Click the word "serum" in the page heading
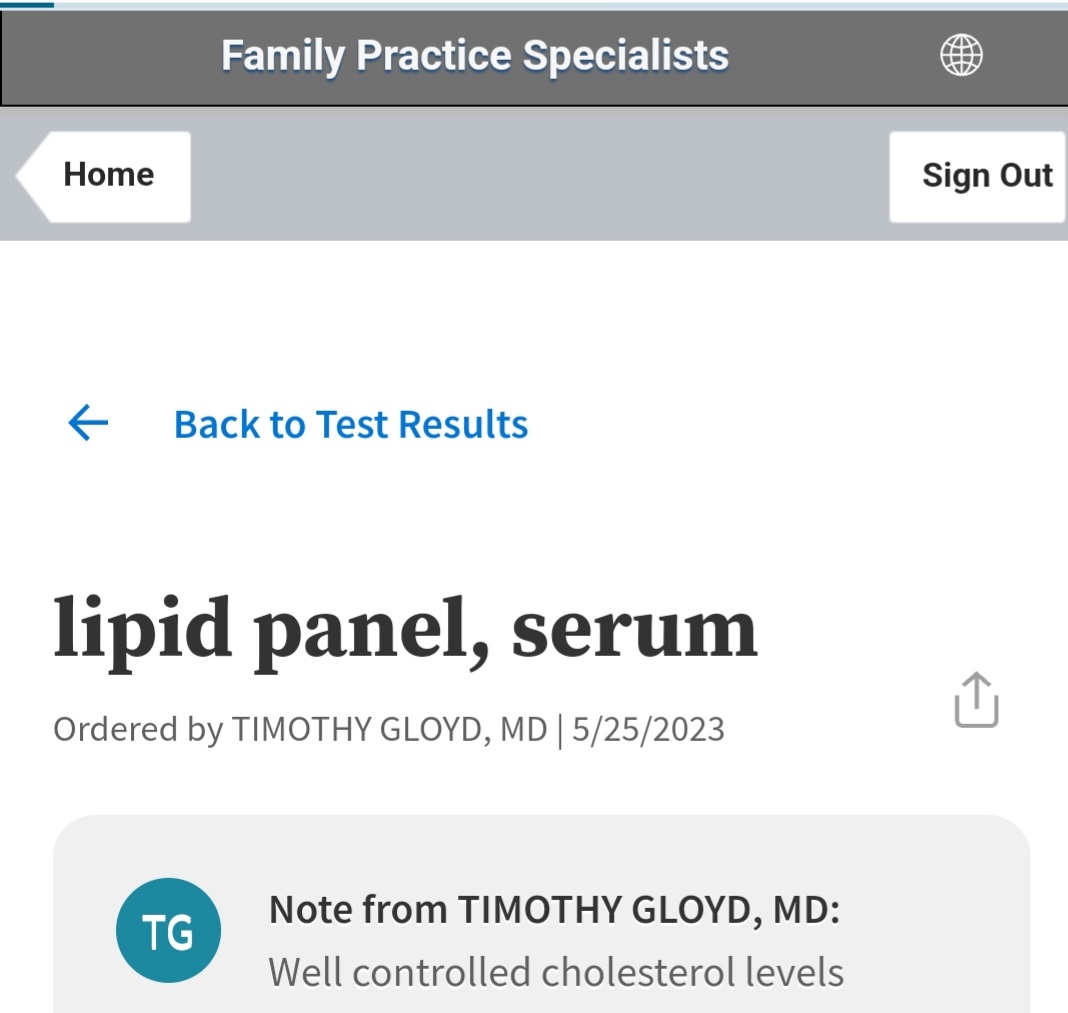Viewport: 1068px width, 1013px height. [634, 630]
